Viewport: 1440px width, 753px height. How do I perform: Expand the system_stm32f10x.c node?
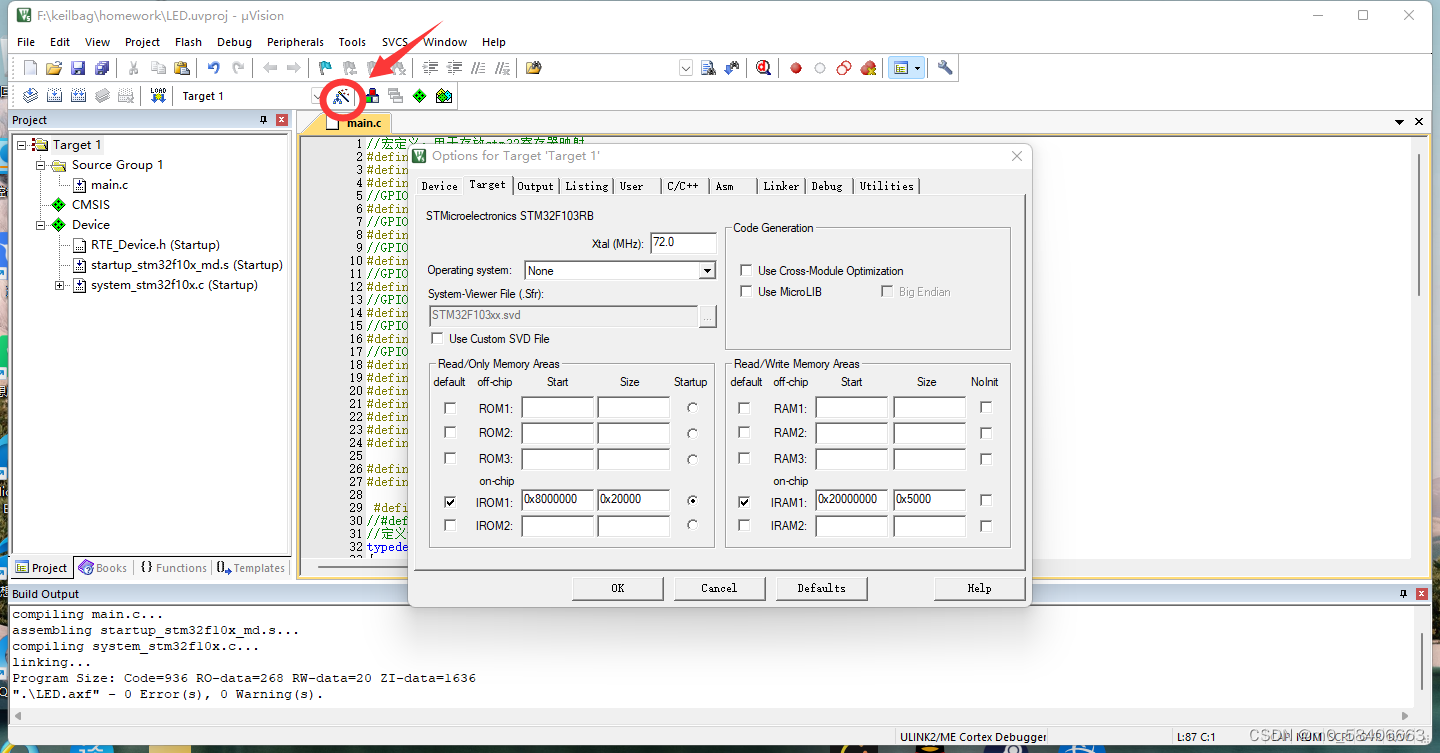pos(60,285)
